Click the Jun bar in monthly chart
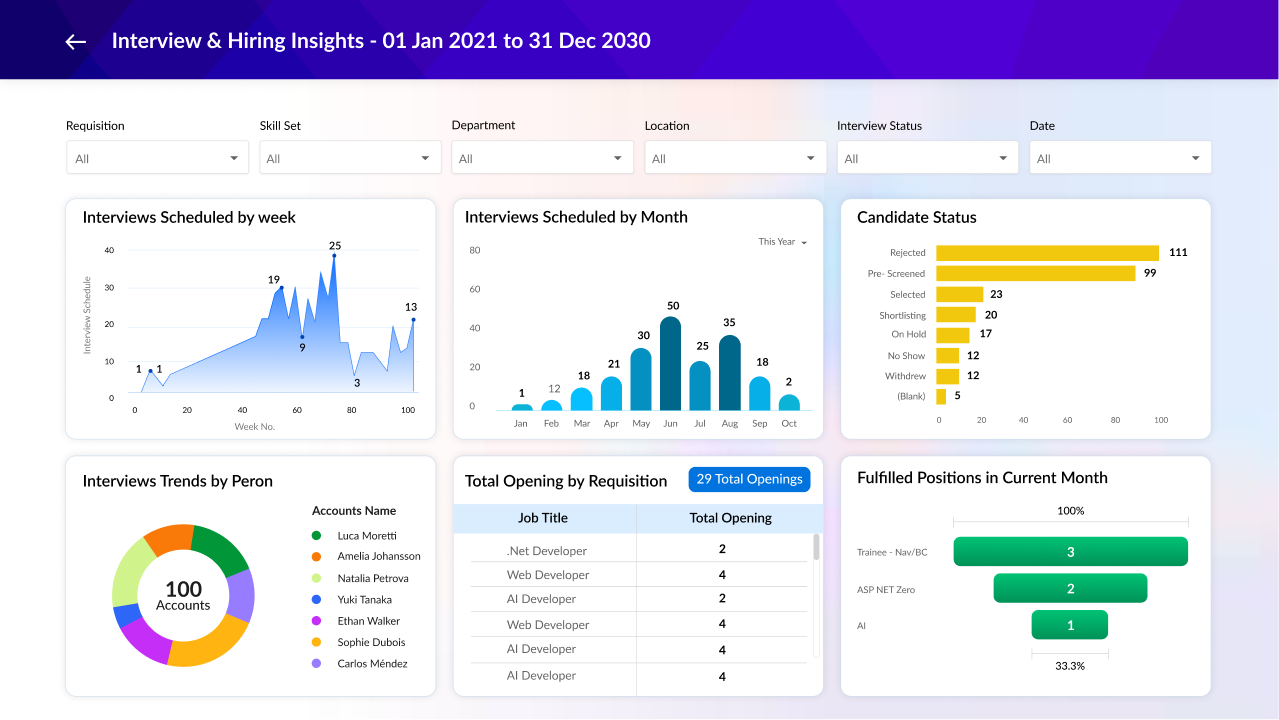Image resolution: width=1279 pixels, height=720 pixels. [x=671, y=364]
